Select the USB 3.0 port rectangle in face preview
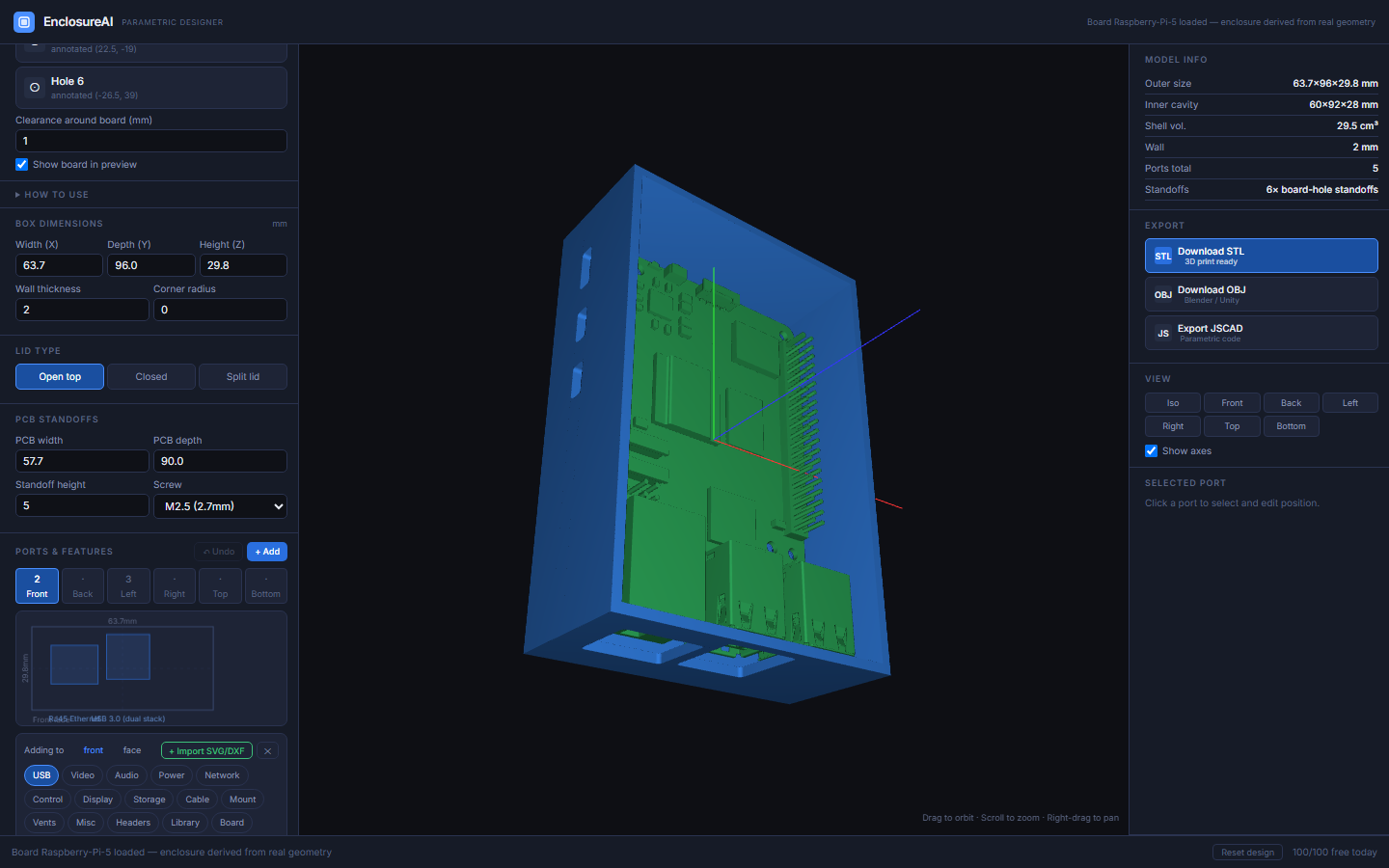The height and width of the screenshot is (868, 1389). click(128, 657)
